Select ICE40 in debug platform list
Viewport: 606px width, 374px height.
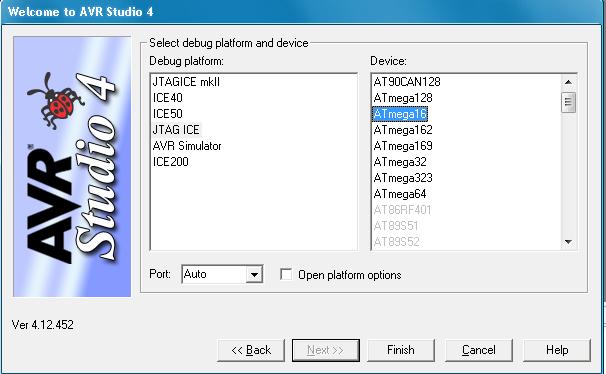167,98
